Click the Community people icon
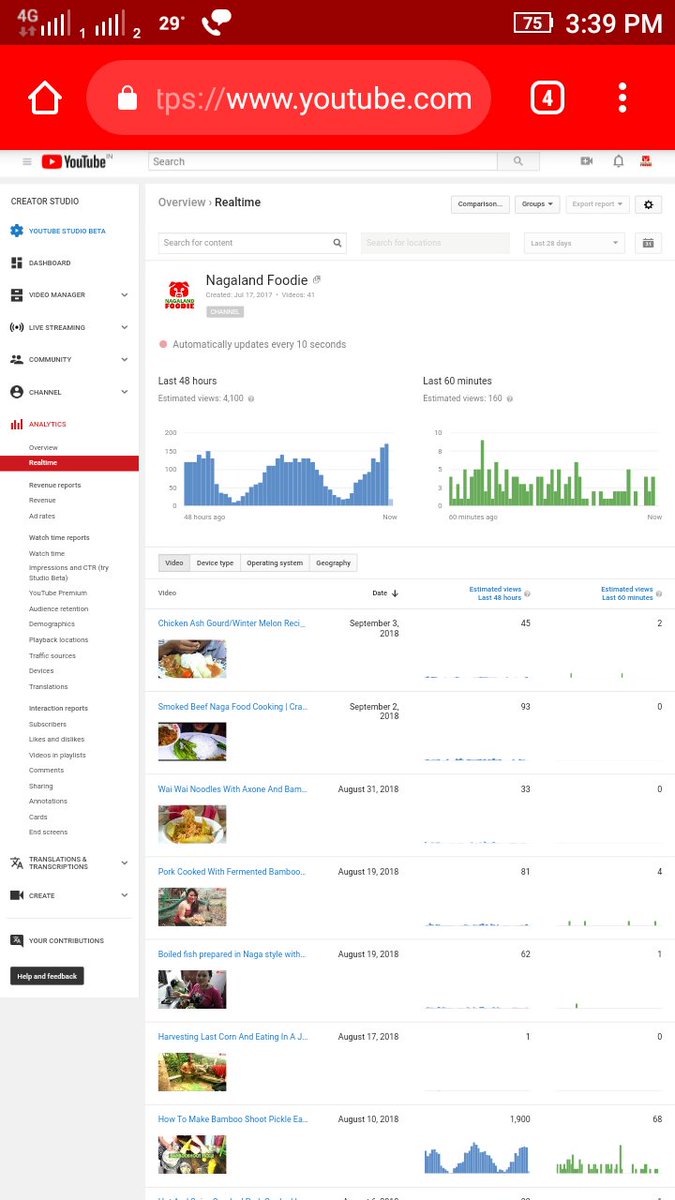 tap(17, 359)
